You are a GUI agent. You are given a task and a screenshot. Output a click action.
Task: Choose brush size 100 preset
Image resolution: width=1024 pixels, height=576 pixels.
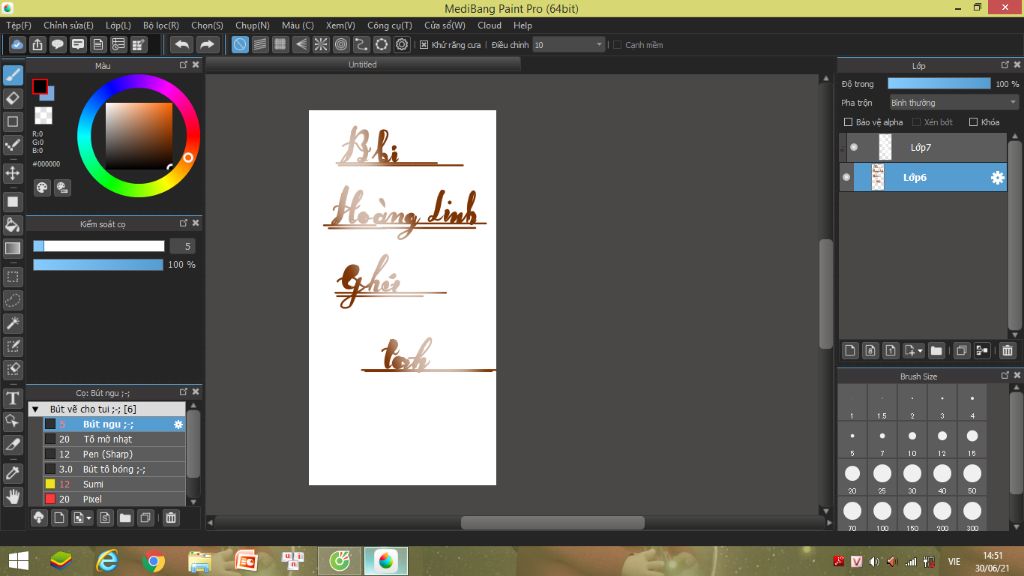882,516
